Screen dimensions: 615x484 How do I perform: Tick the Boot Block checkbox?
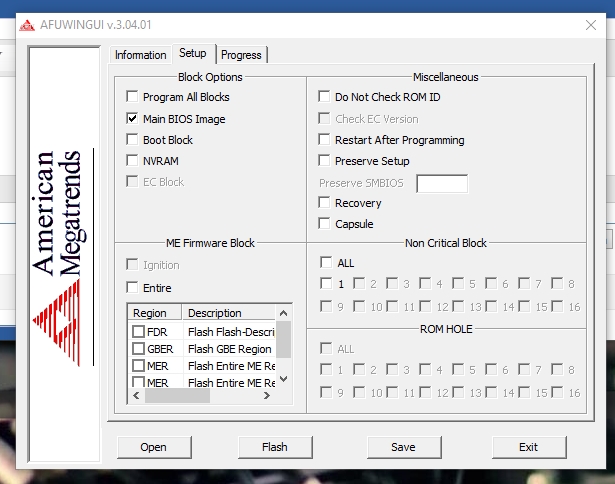(132, 139)
